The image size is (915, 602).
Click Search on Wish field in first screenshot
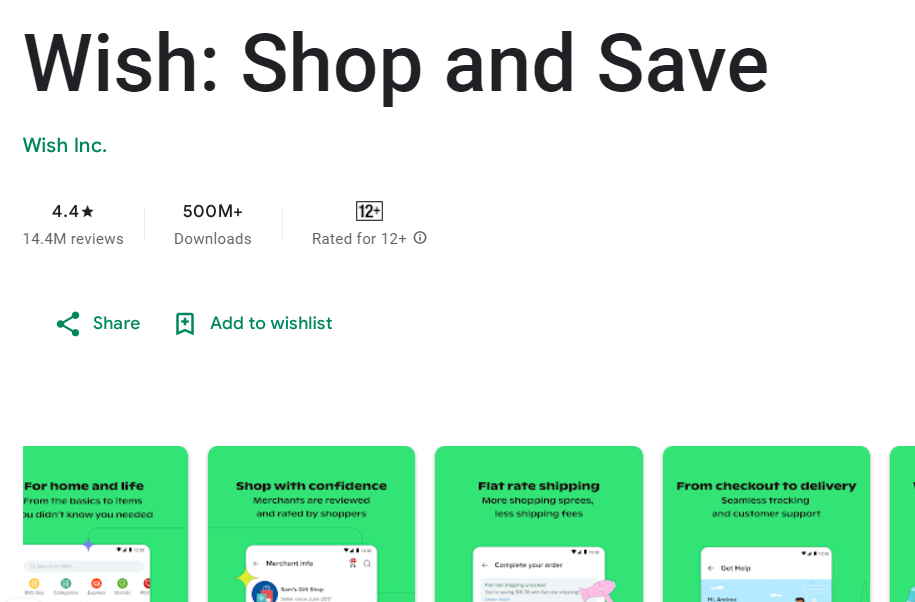(84, 566)
